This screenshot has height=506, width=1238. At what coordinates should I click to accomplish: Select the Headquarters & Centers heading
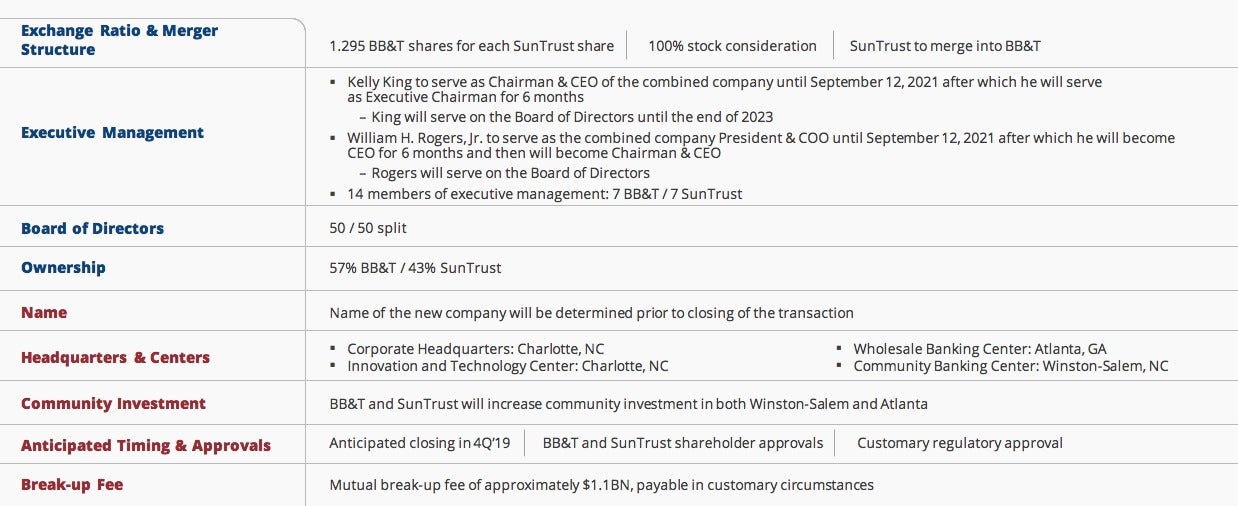coord(115,358)
